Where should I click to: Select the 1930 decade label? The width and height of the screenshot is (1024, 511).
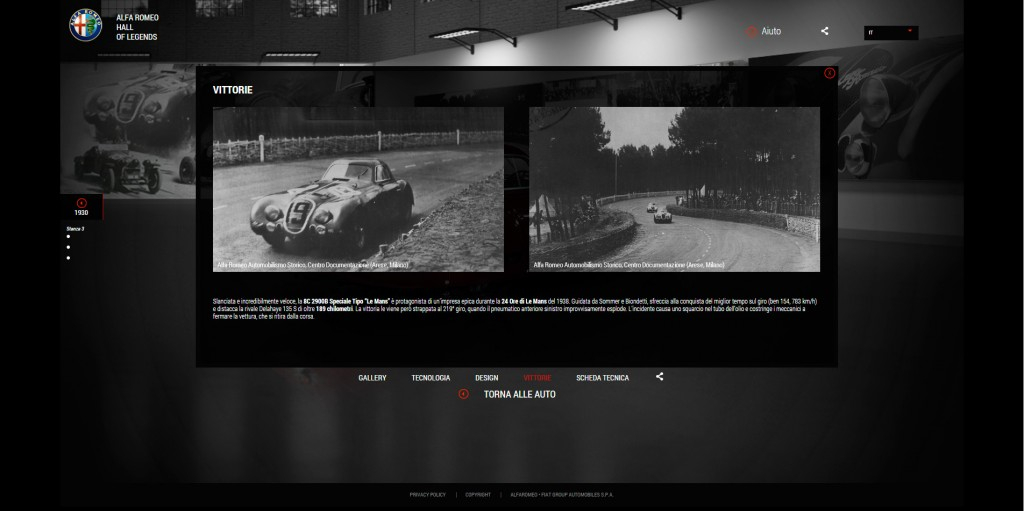coord(81,213)
